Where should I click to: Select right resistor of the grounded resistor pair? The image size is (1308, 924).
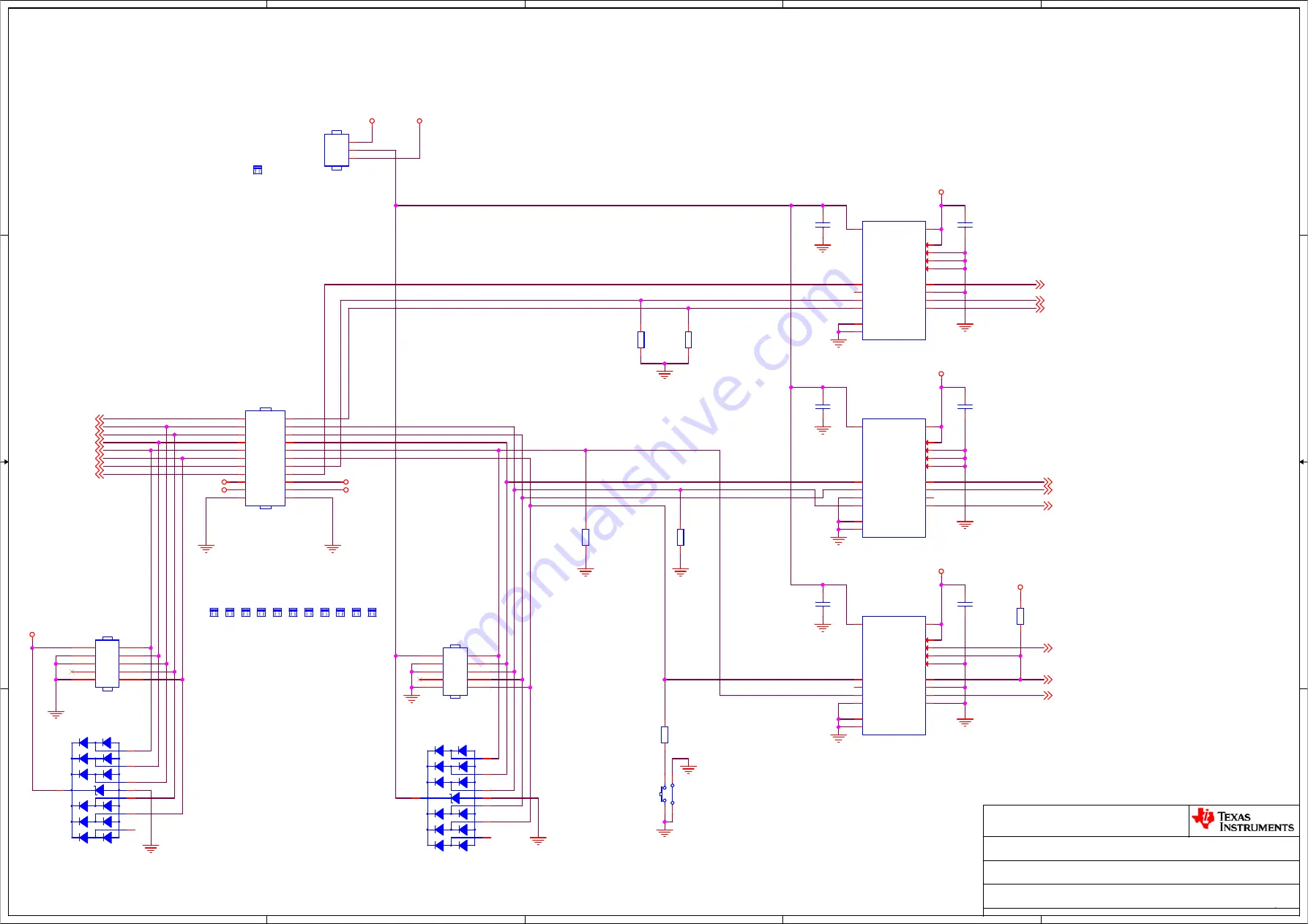point(688,339)
